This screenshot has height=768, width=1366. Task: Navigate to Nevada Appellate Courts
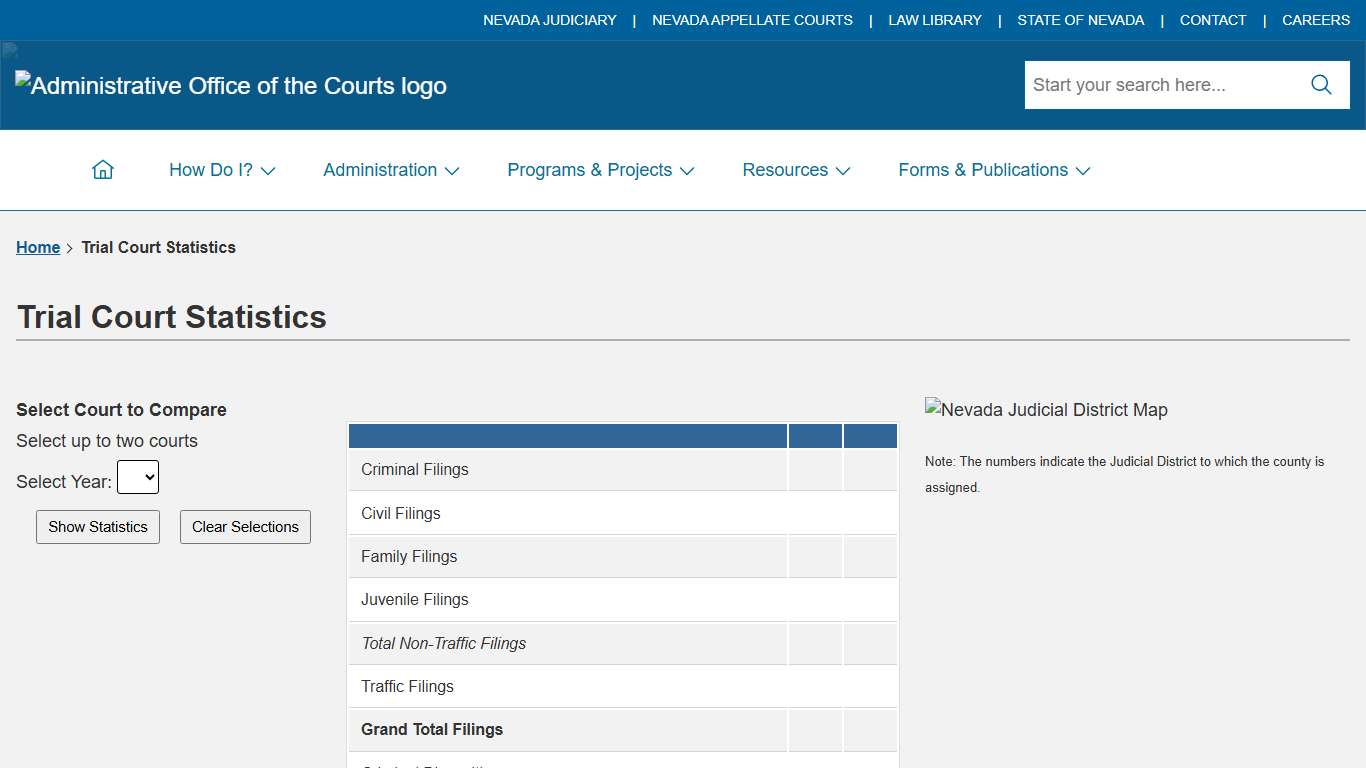[752, 20]
